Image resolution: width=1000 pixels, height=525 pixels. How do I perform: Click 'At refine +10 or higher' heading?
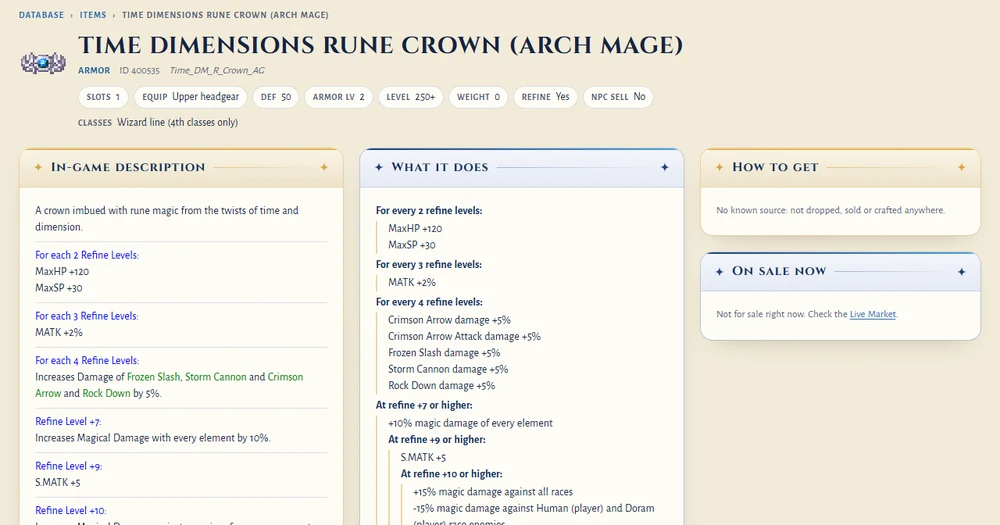pos(452,474)
